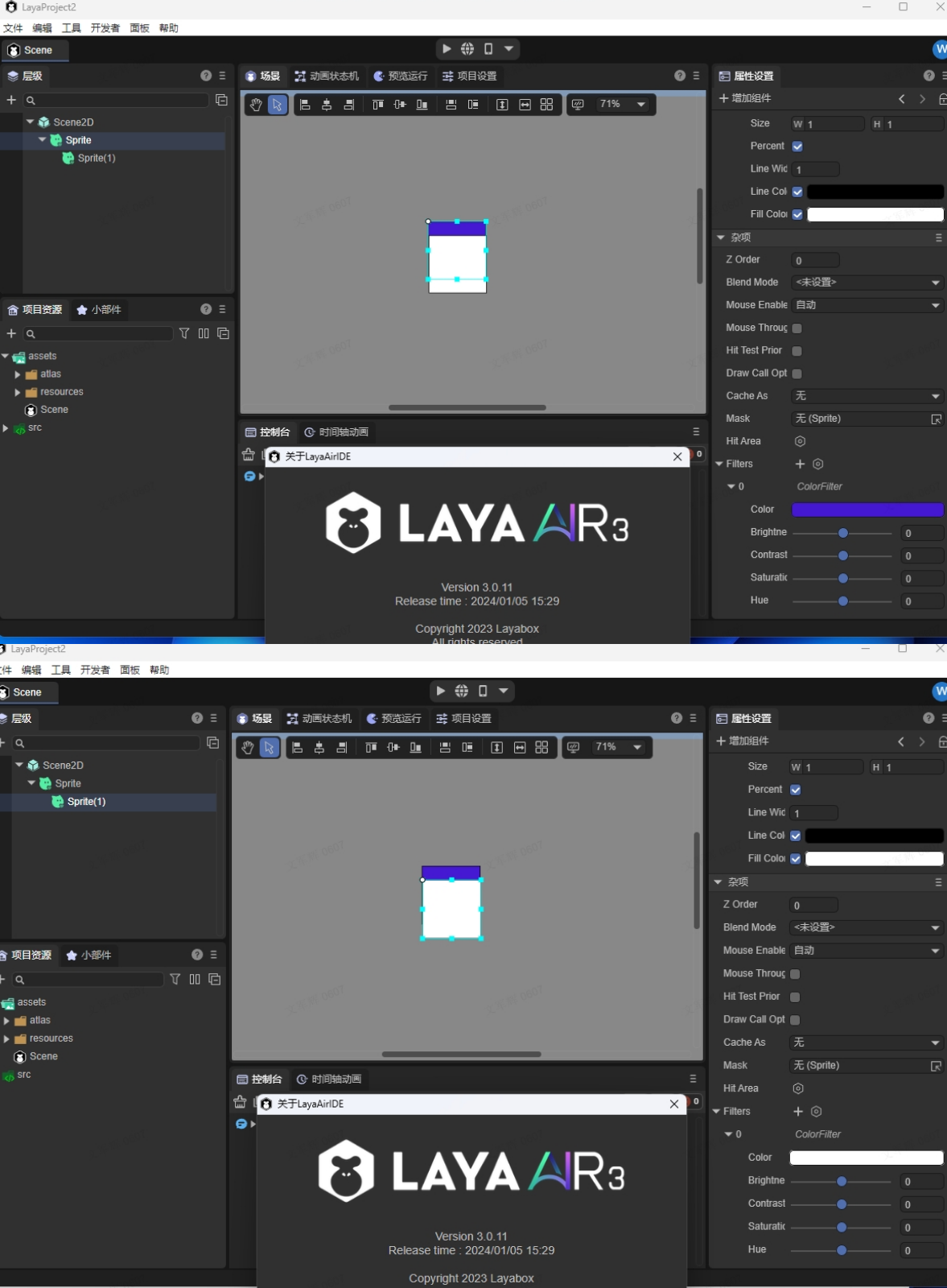
Task: Select the hand pan tool in upper window
Action: pyautogui.click(x=256, y=105)
